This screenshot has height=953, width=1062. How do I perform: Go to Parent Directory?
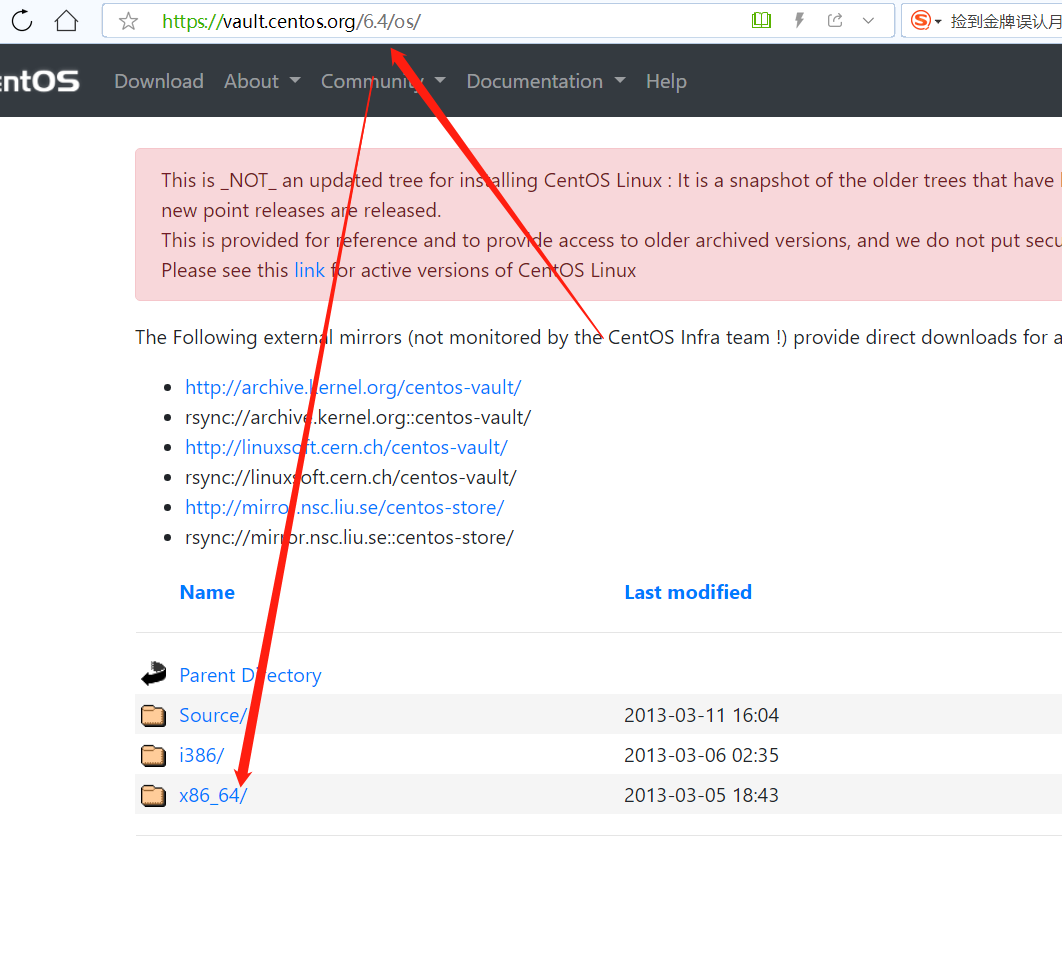click(x=251, y=675)
